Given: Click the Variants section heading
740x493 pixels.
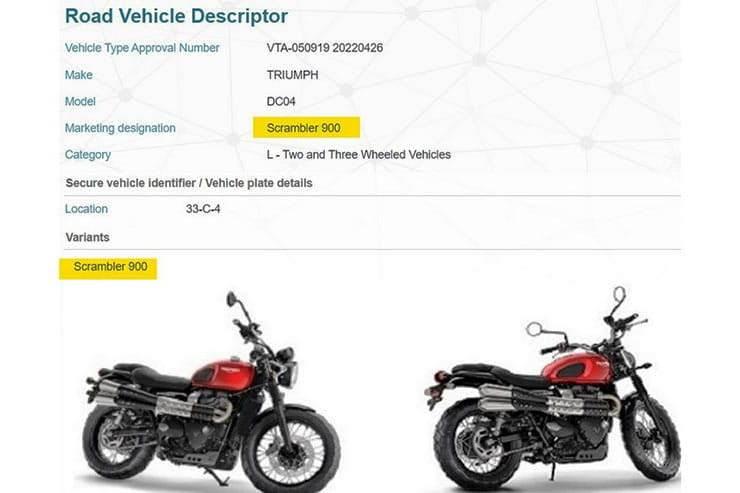Looking at the screenshot, I should [87, 237].
